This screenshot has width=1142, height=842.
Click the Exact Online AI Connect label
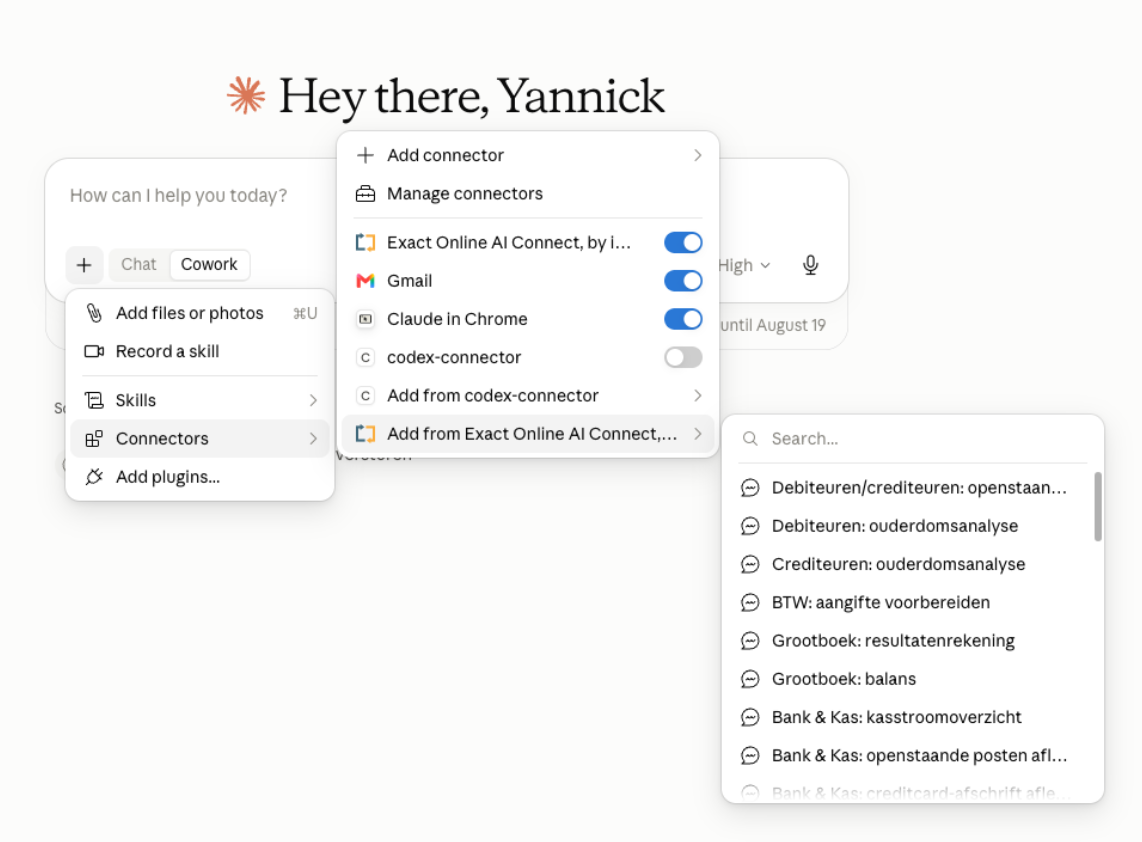click(x=508, y=243)
